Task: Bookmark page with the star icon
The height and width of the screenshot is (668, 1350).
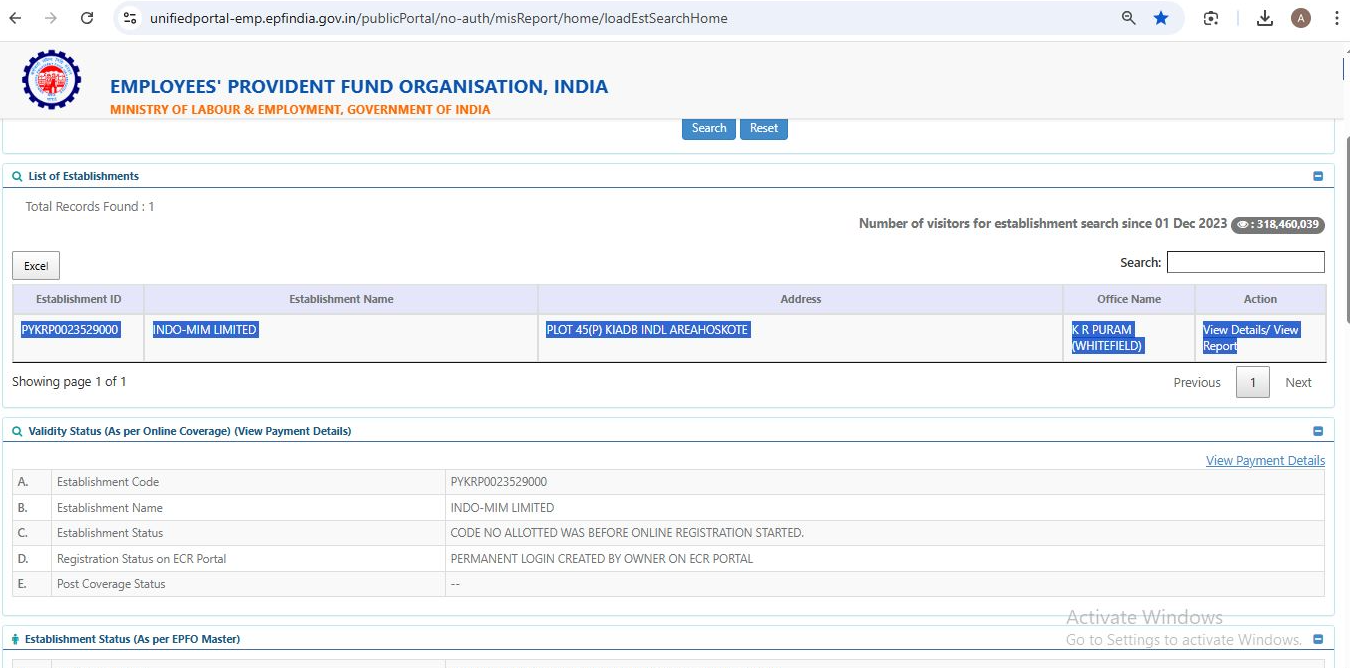Action: point(1161,18)
